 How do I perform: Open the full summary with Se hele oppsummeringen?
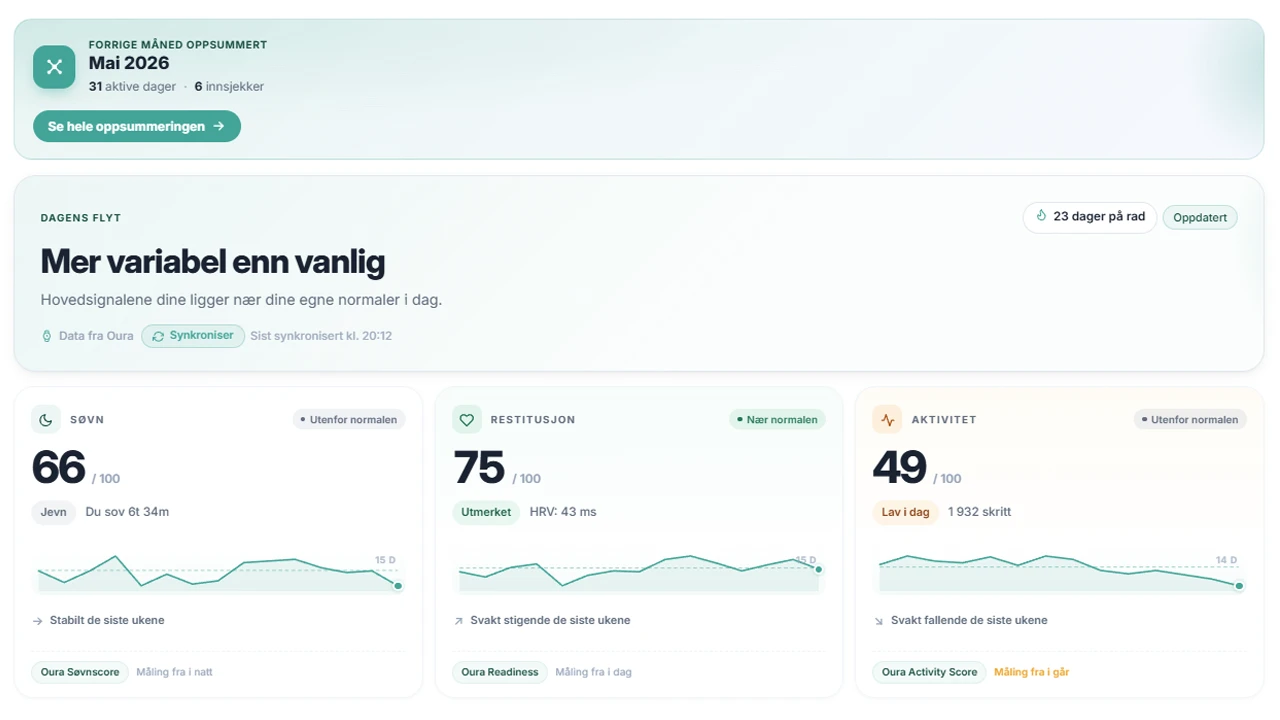tap(137, 126)
